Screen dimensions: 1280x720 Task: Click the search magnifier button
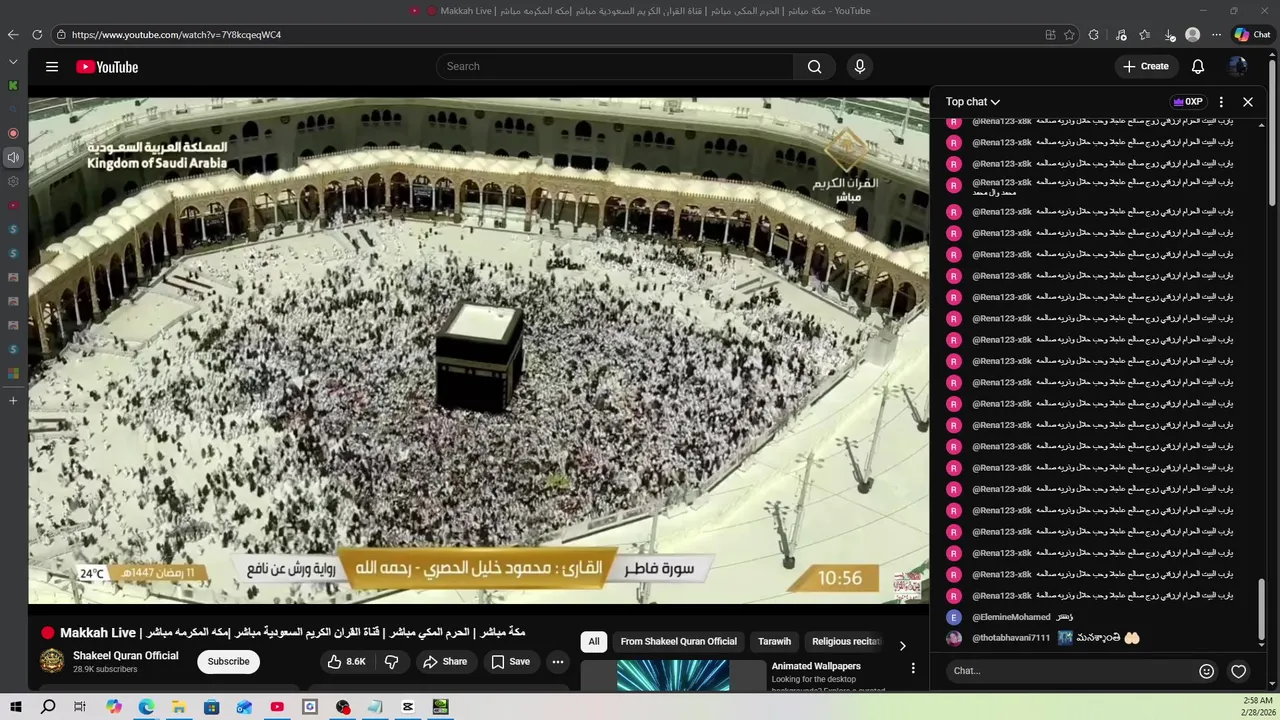(x=814, y=66)
